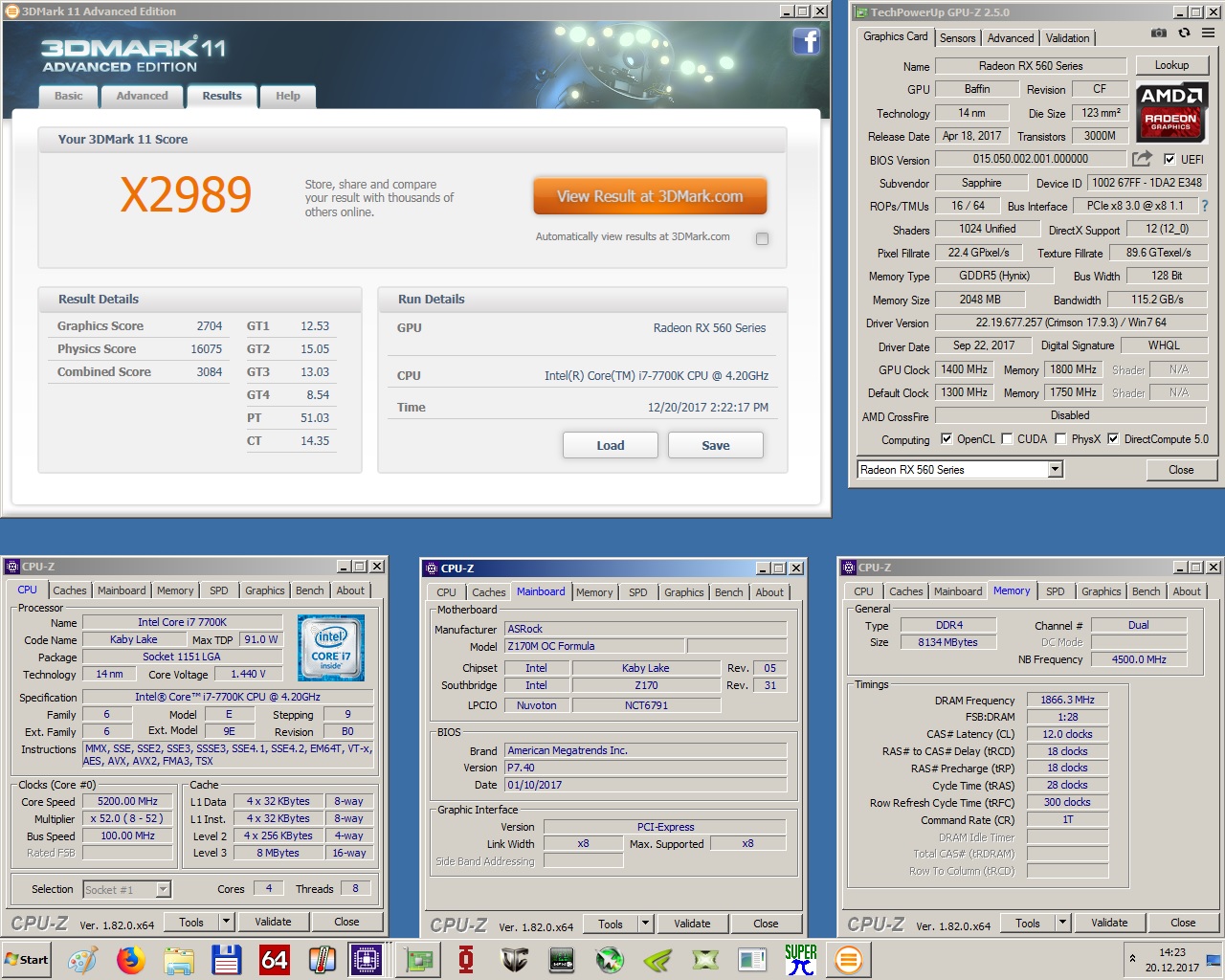Toggle the PhysX checkbox

click(1060, 439)
